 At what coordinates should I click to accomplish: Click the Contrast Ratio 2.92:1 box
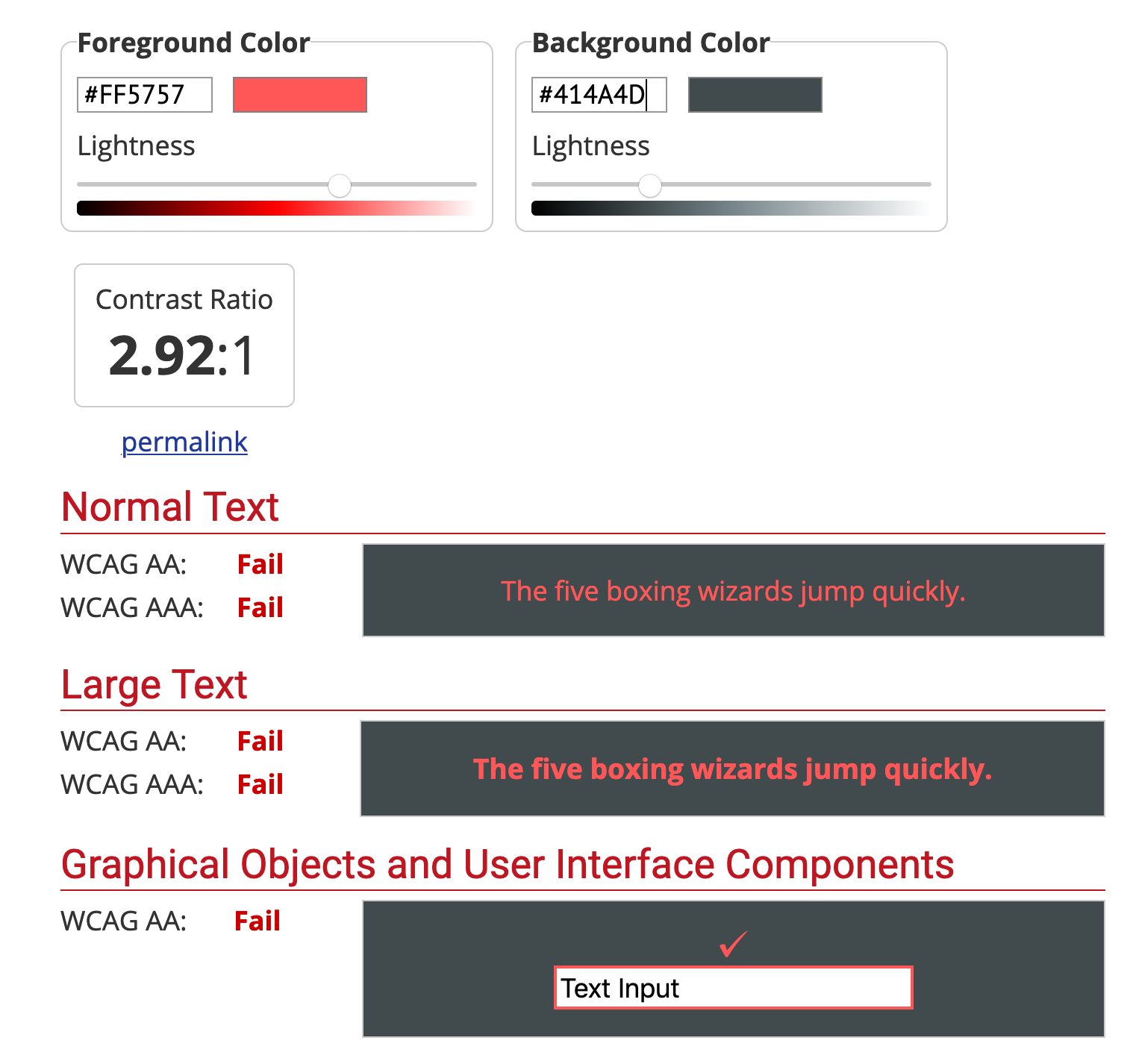click(184, 335)
